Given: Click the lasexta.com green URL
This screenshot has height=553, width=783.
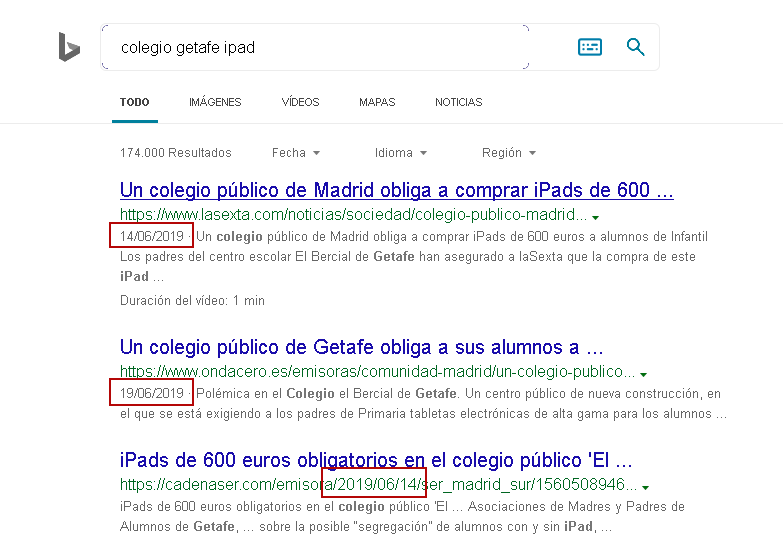Looking at the screenshot, I should click(354, 215).
